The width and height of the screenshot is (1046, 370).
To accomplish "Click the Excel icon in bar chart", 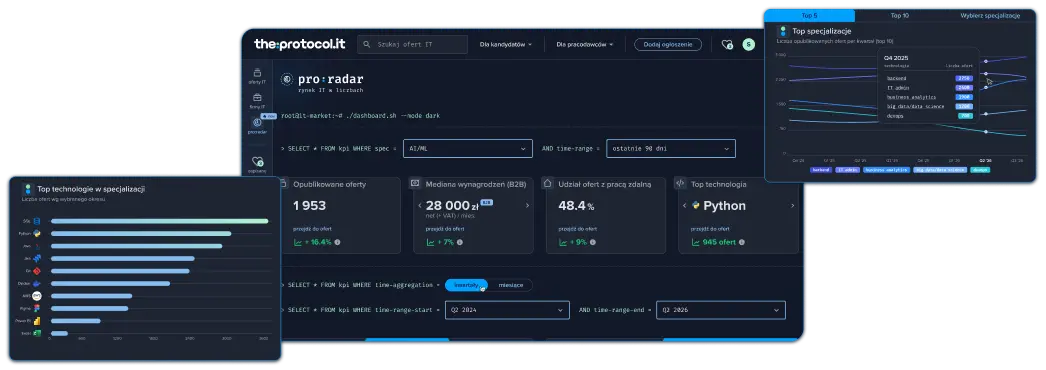I will tap(37, 333).
